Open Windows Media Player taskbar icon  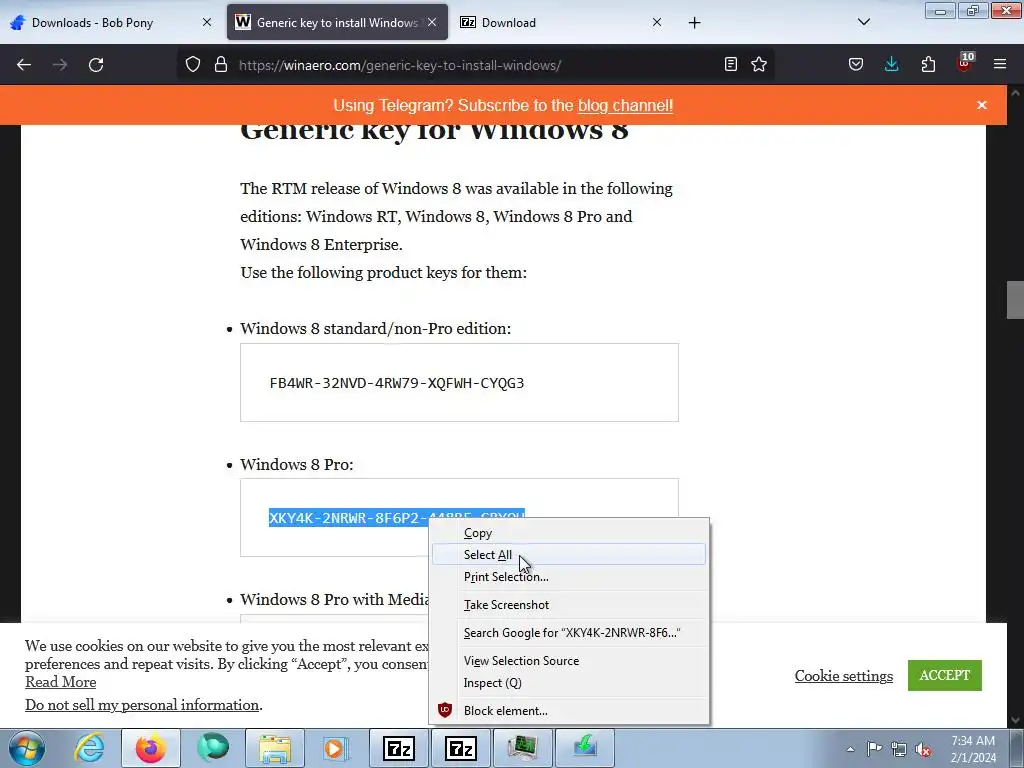[x=337, y=748]
